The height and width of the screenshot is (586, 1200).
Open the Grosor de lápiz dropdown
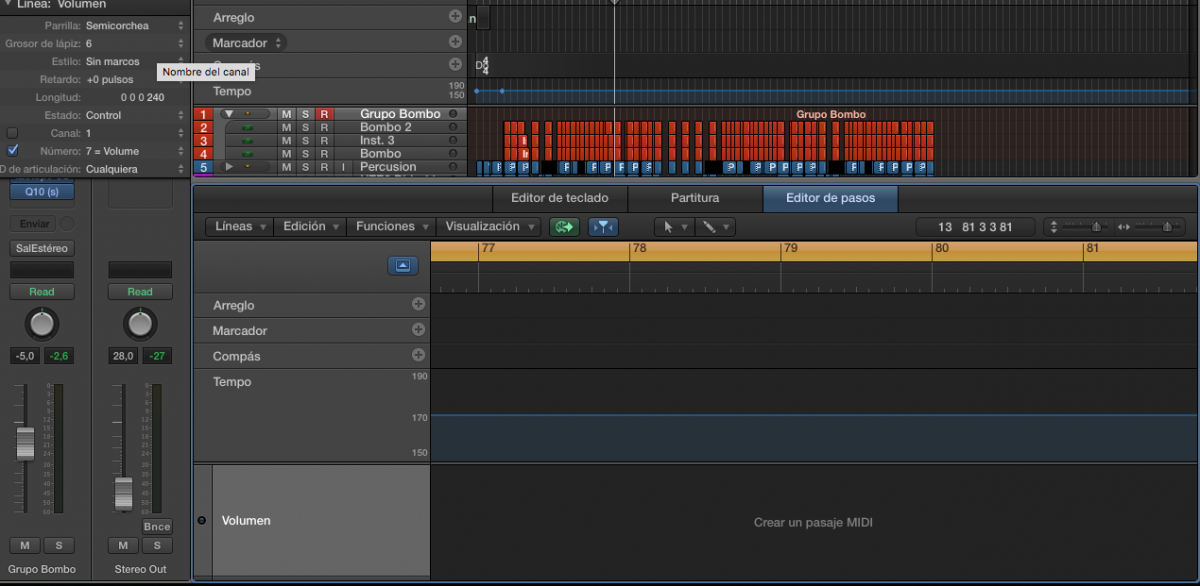tap(135, 44)
